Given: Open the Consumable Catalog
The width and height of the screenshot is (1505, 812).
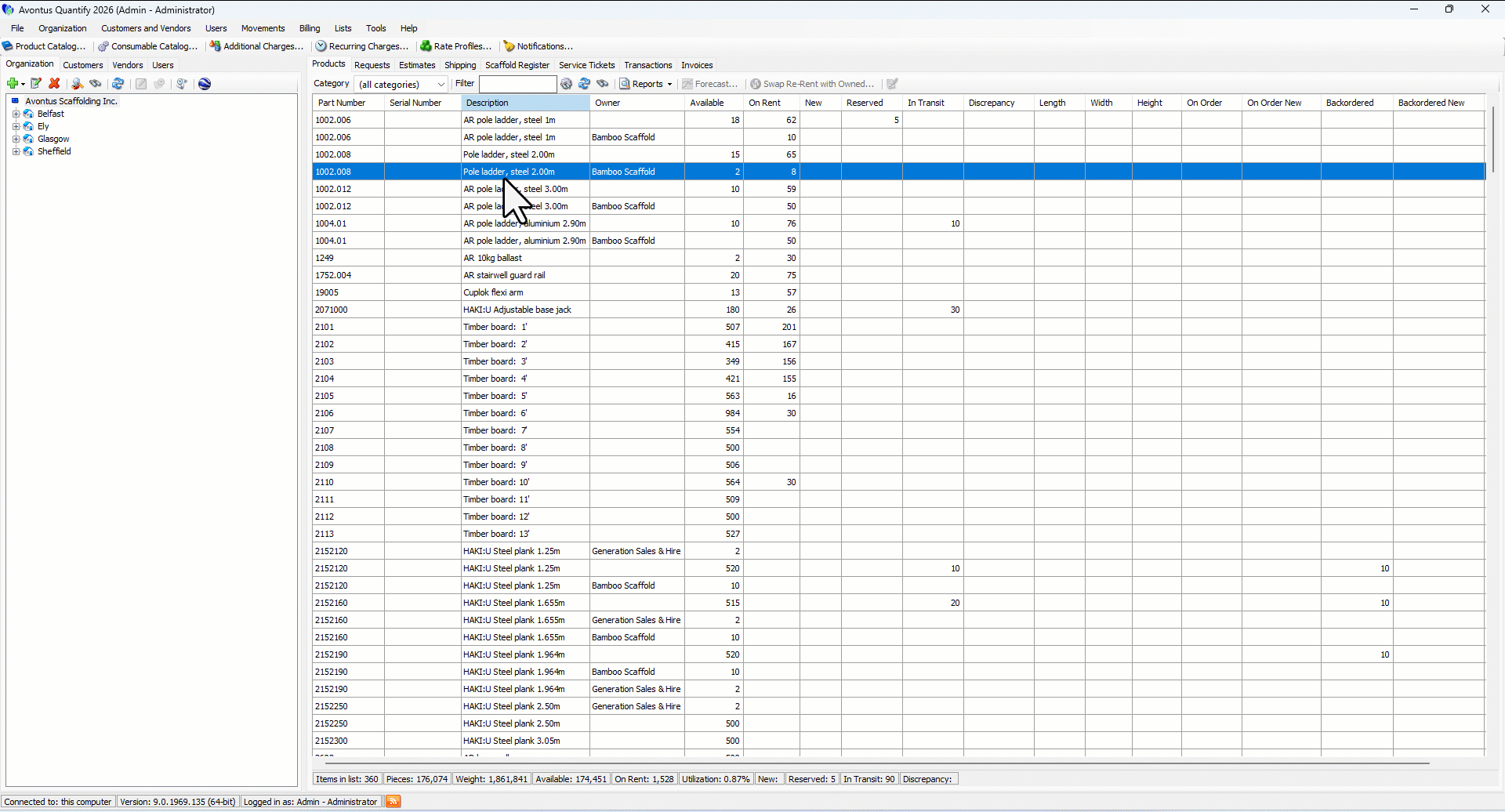Looking at the screenshot, I should point(148,46).
